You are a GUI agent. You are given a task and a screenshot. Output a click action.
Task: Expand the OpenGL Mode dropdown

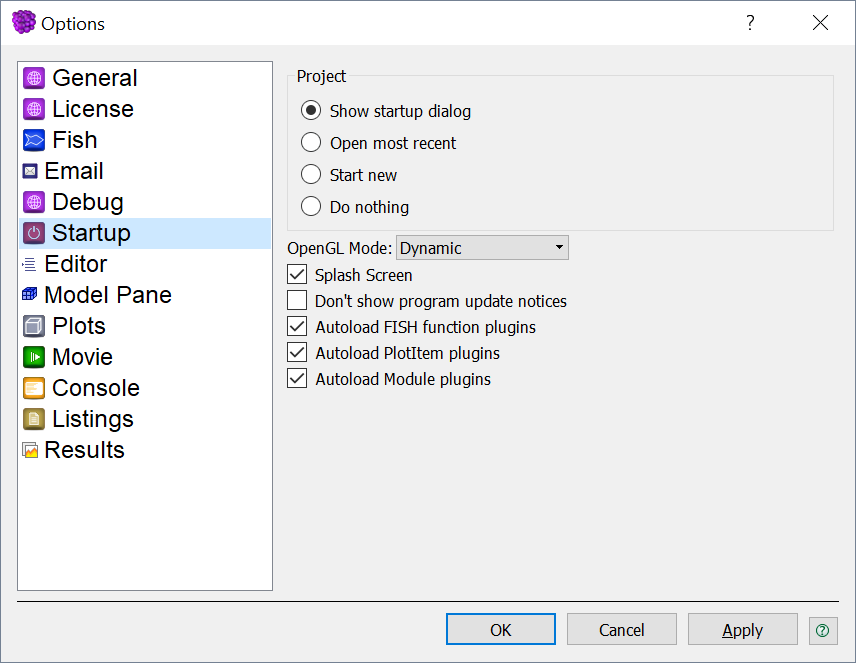pos(482,248)
